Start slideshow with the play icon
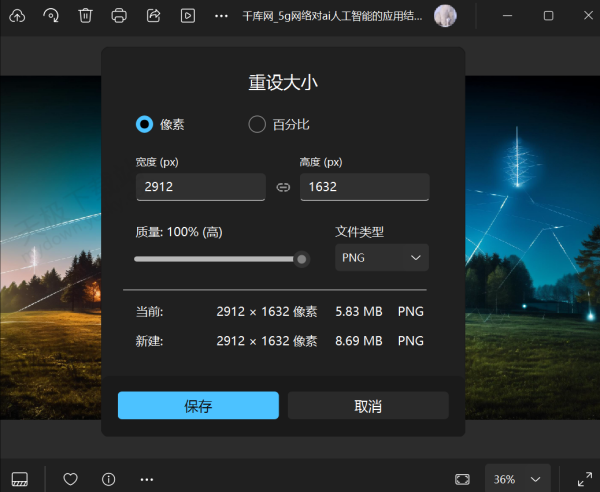The height and width of the screenshot is (492, 600). [188, 16]
